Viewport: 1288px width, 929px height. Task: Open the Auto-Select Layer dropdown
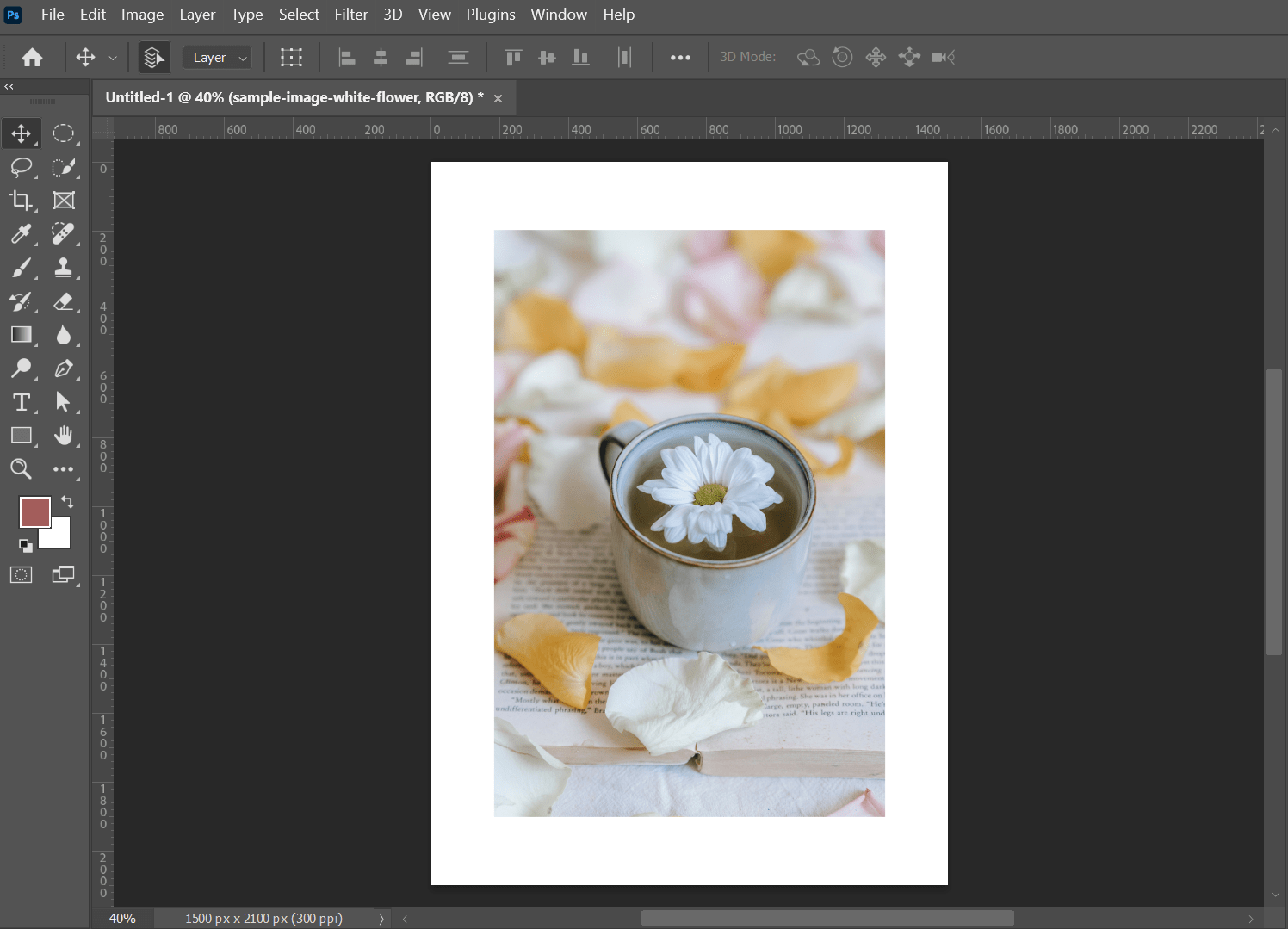[x=217, y=57]
